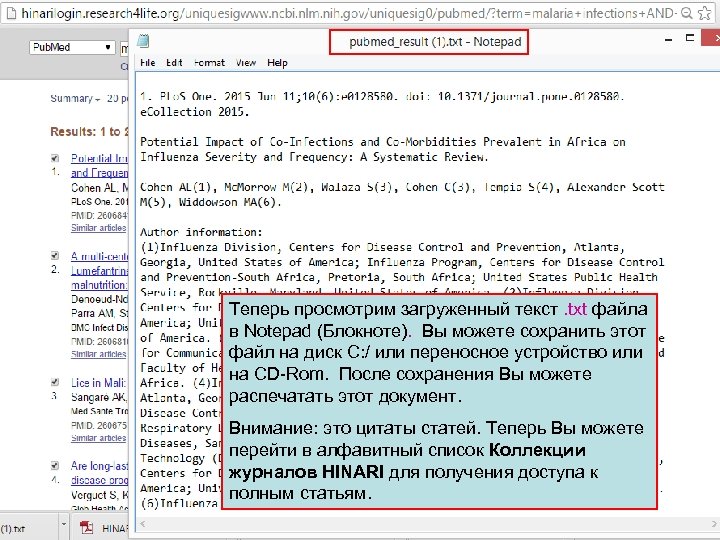Maximize the Notepad window
Image resolution: width=720 pixels, height=540 pixels.
690,38
